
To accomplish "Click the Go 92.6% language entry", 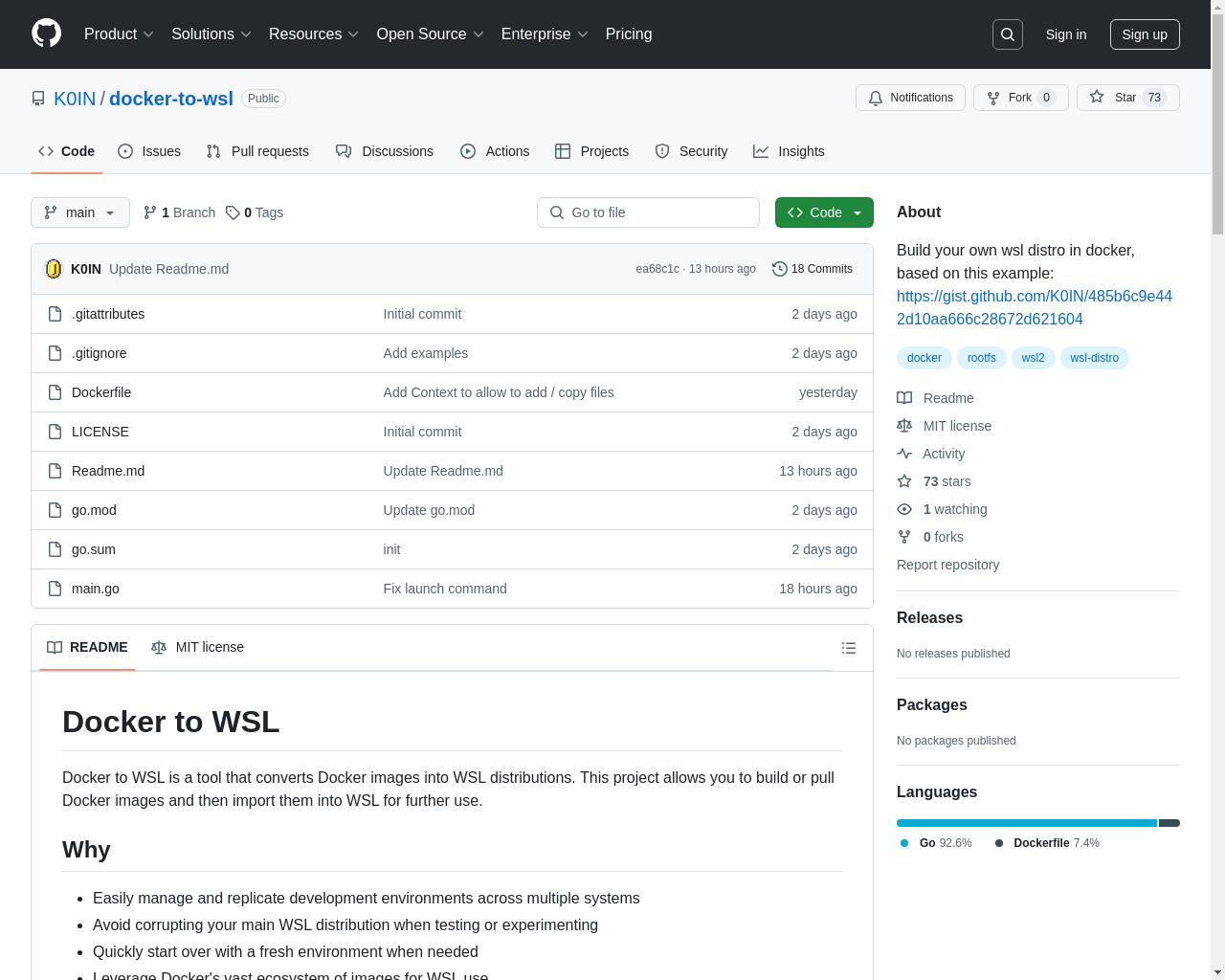I will coord(936,843).
